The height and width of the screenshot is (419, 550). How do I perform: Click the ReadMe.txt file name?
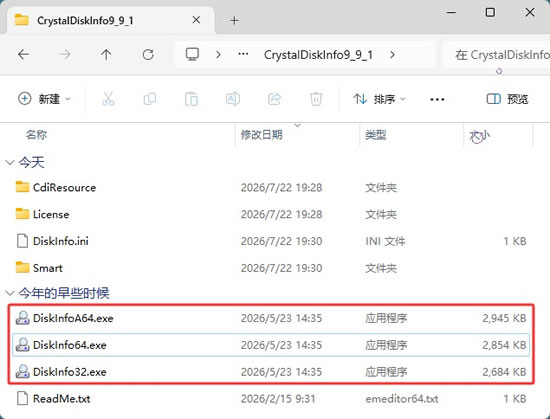pyautogui.click(x=62, y=399)
